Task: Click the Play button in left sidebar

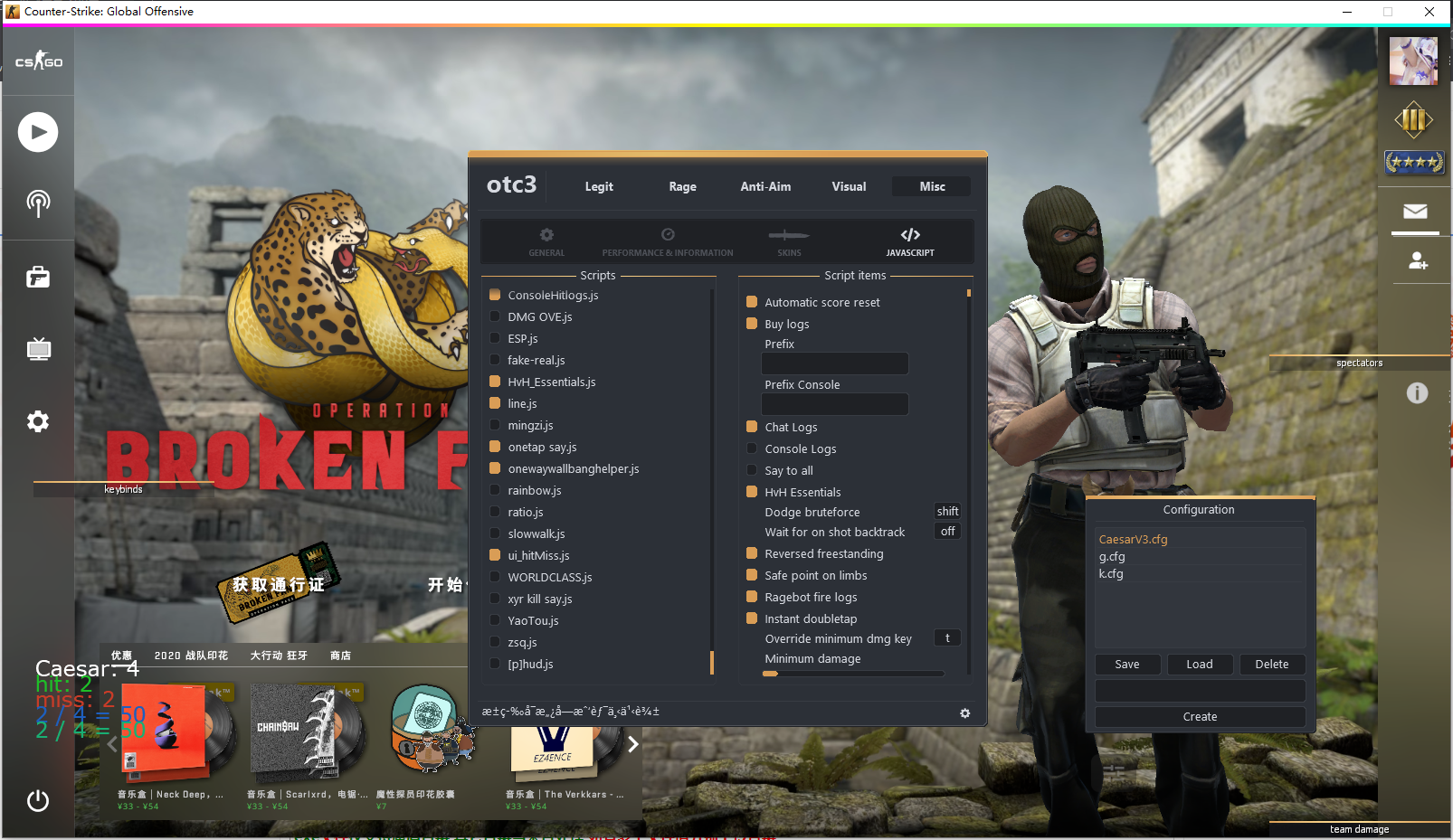Action: [x=38, y=132]
